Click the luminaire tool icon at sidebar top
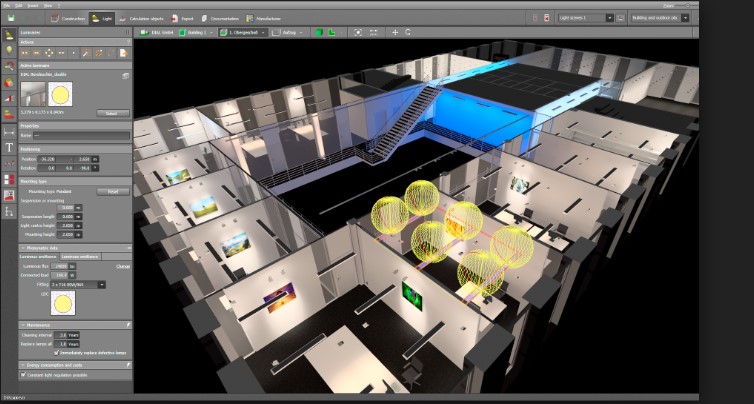The image size is (754, 404). pyautogui.click(x=9, y=33)
